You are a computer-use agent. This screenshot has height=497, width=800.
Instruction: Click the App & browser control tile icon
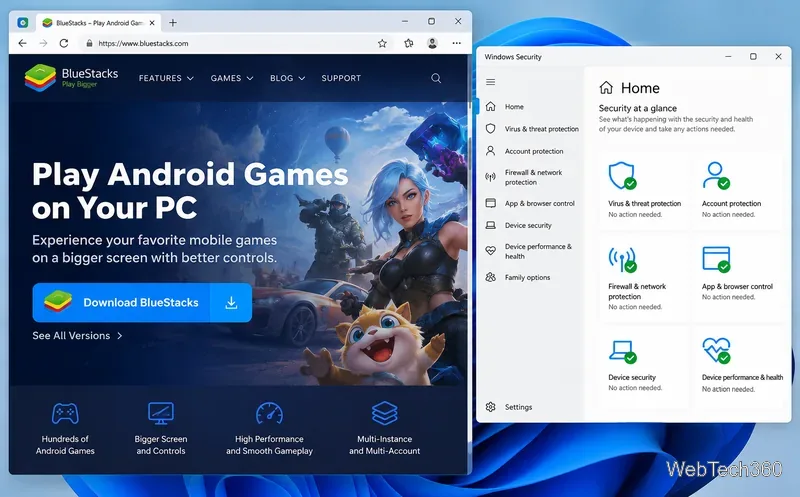click(716, 259)
